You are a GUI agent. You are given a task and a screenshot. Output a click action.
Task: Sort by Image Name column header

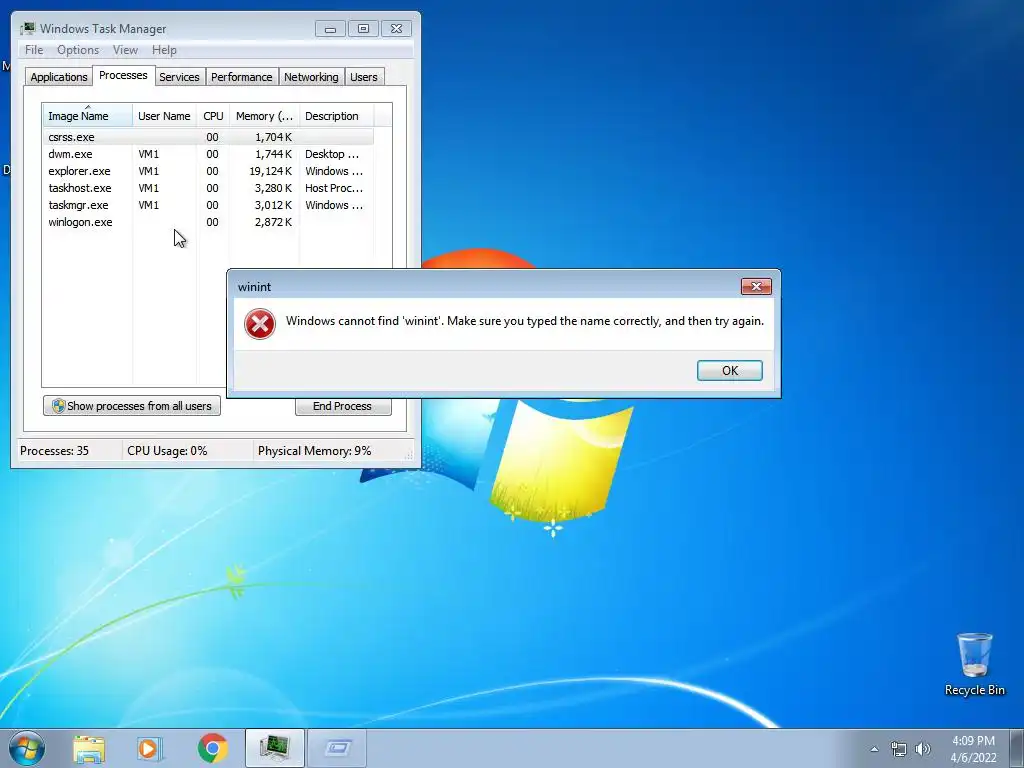[x=88, y=115]
